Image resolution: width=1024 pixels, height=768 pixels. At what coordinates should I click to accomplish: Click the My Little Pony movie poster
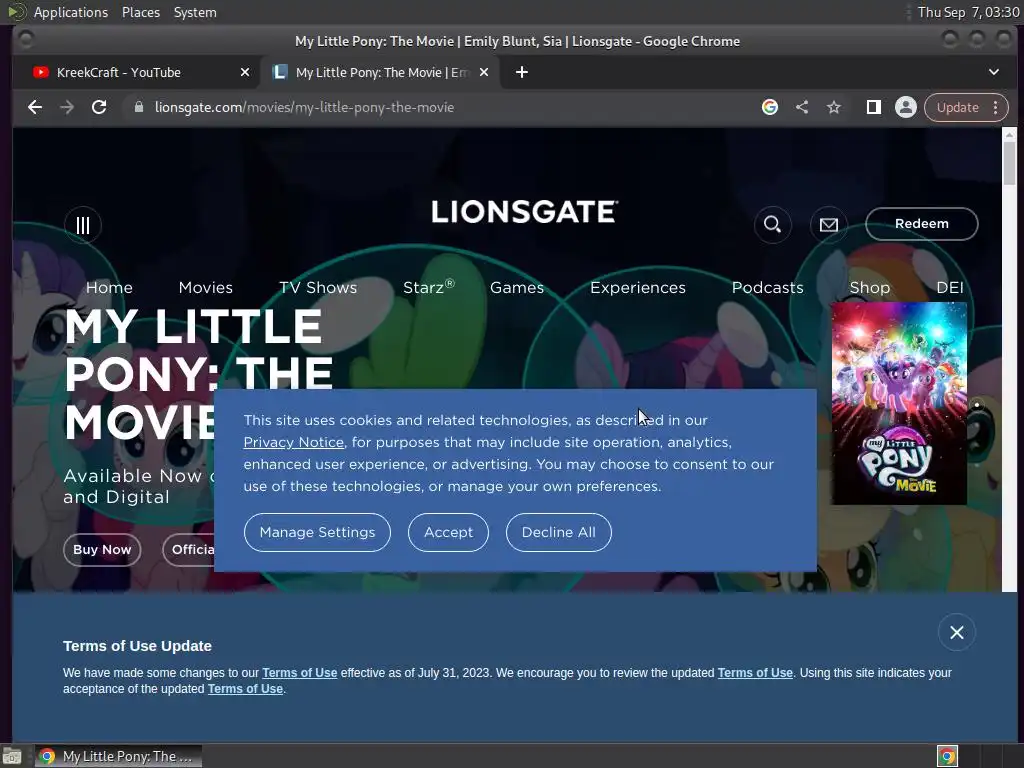tap(899, 404)
